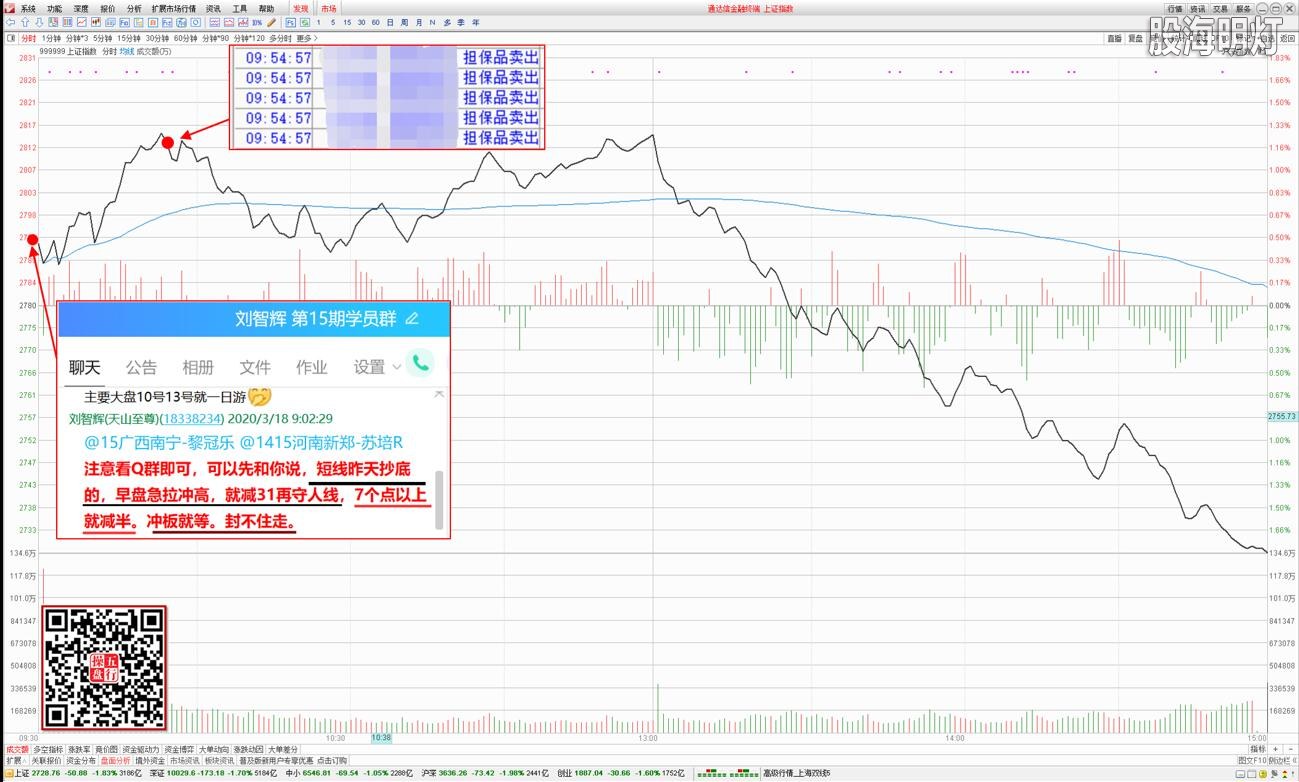
Task: Open the 相册 tab in chat window
Action: point(198,367)
